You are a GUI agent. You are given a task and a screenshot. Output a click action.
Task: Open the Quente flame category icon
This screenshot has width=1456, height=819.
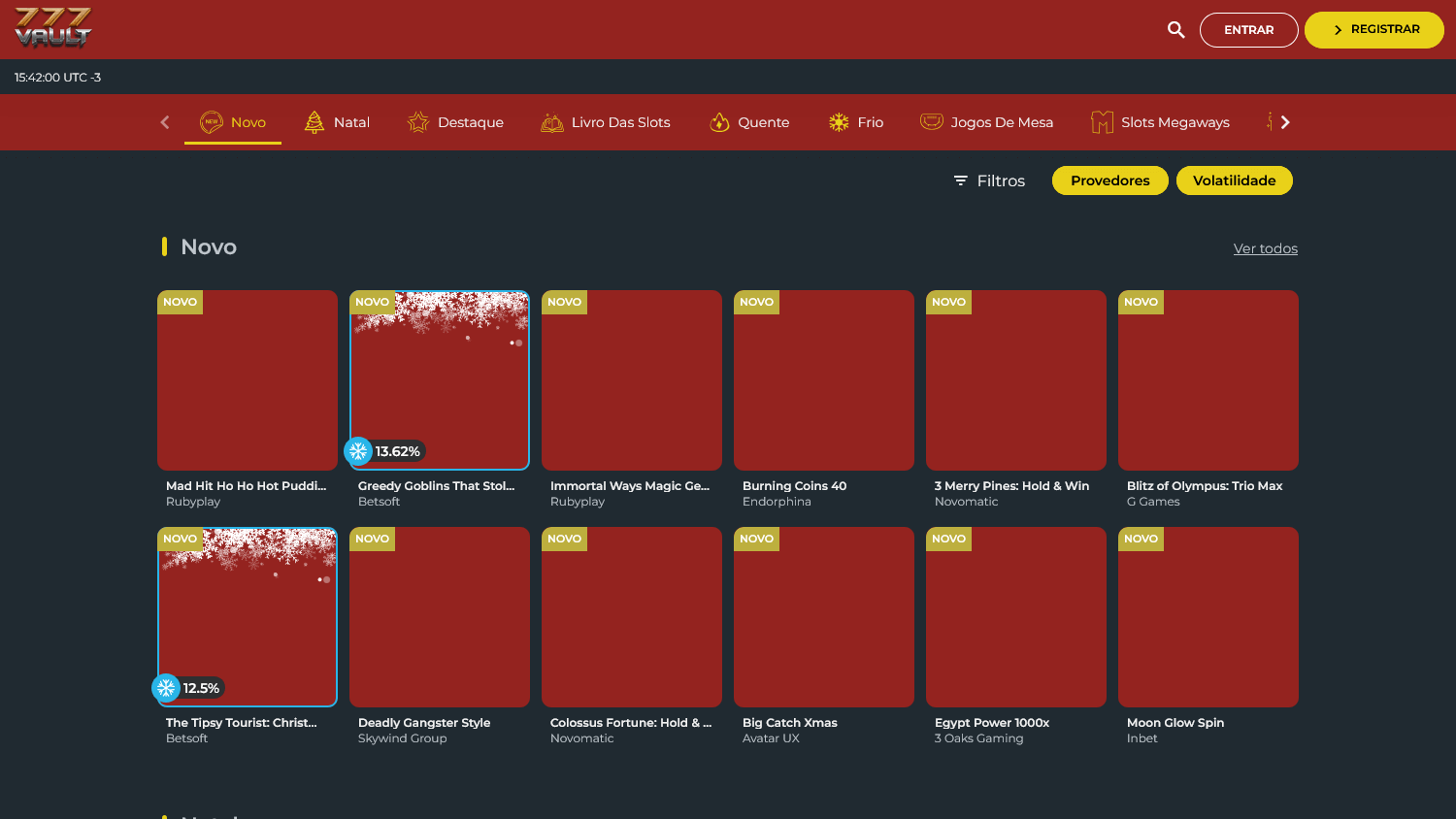pyautogui.click(x=716, y=121)
